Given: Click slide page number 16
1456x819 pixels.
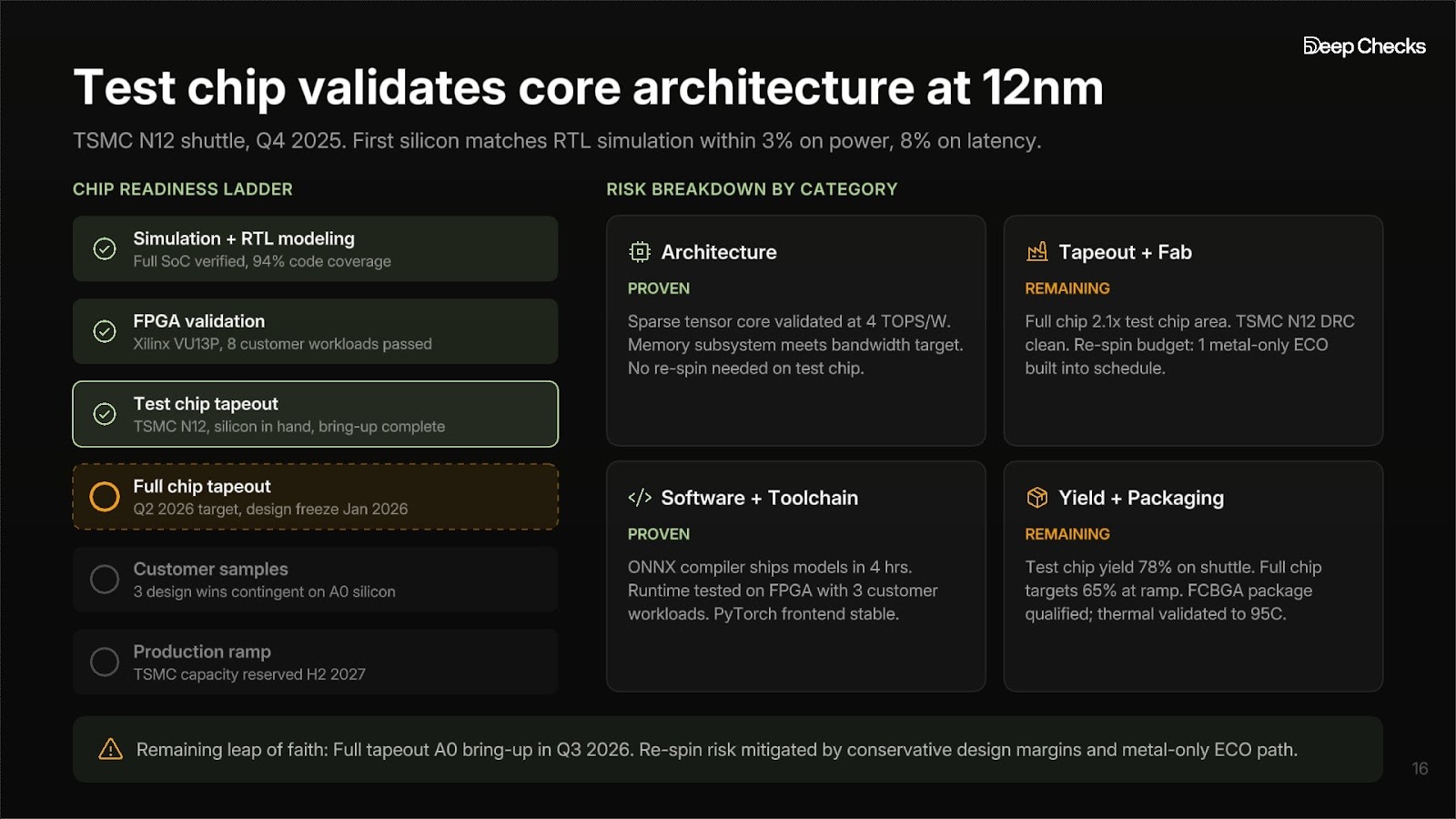Looking at the screenshot, I should pos(1420,769).
